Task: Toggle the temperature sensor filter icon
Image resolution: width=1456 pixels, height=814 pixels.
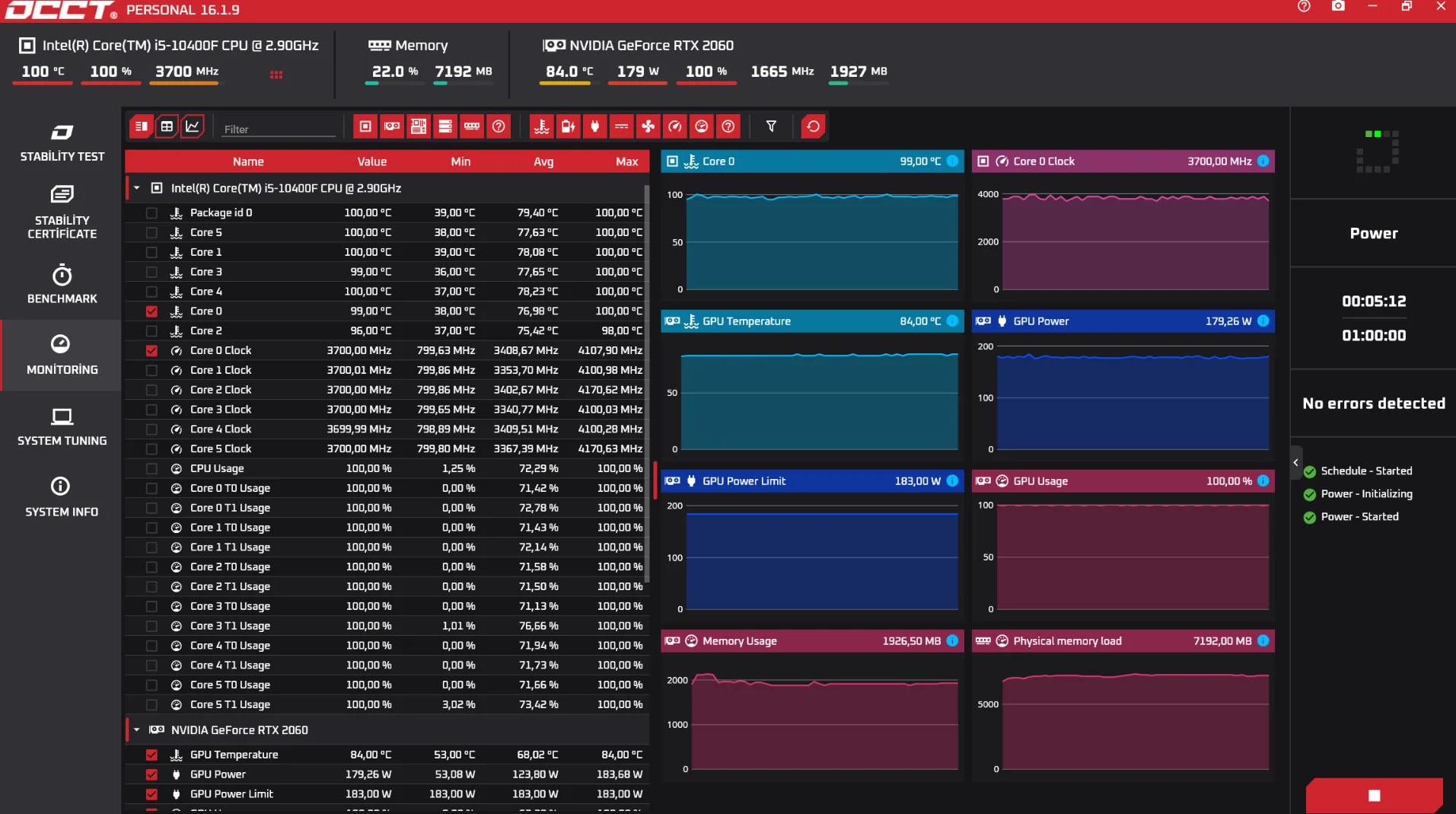Action: point(542,126)
